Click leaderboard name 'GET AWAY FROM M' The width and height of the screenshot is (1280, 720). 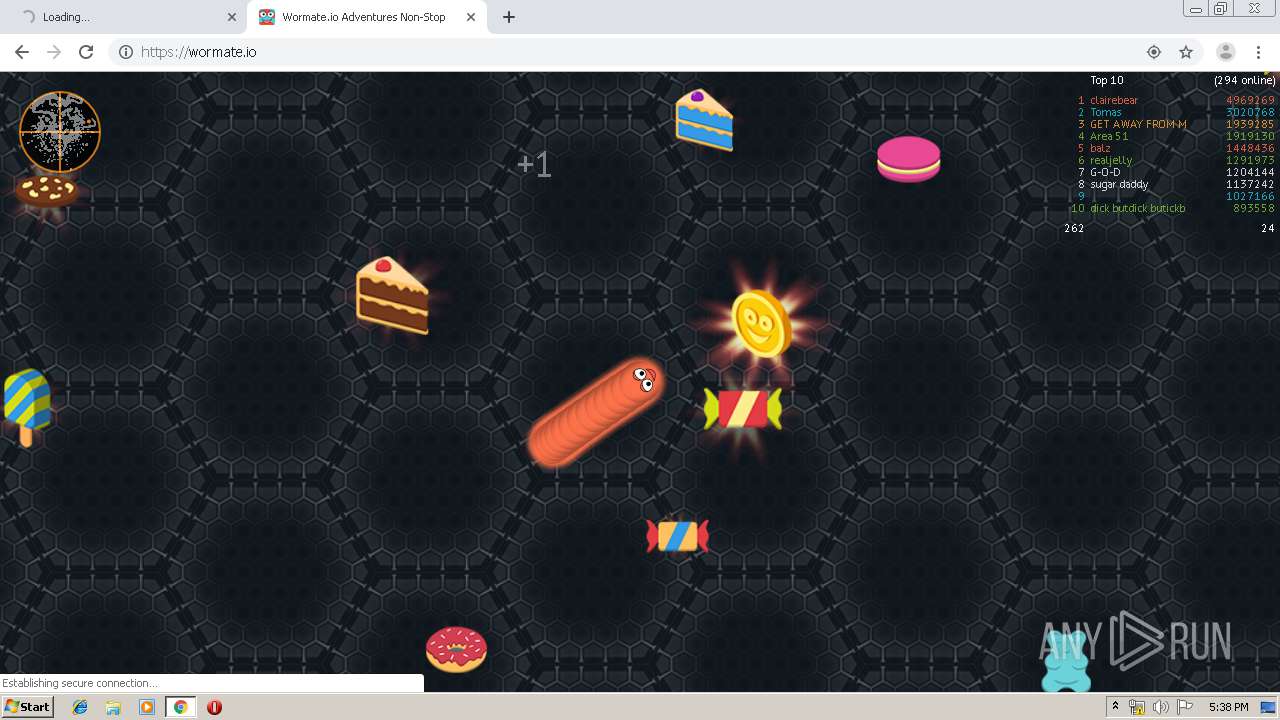click(x=1138, y=124)
